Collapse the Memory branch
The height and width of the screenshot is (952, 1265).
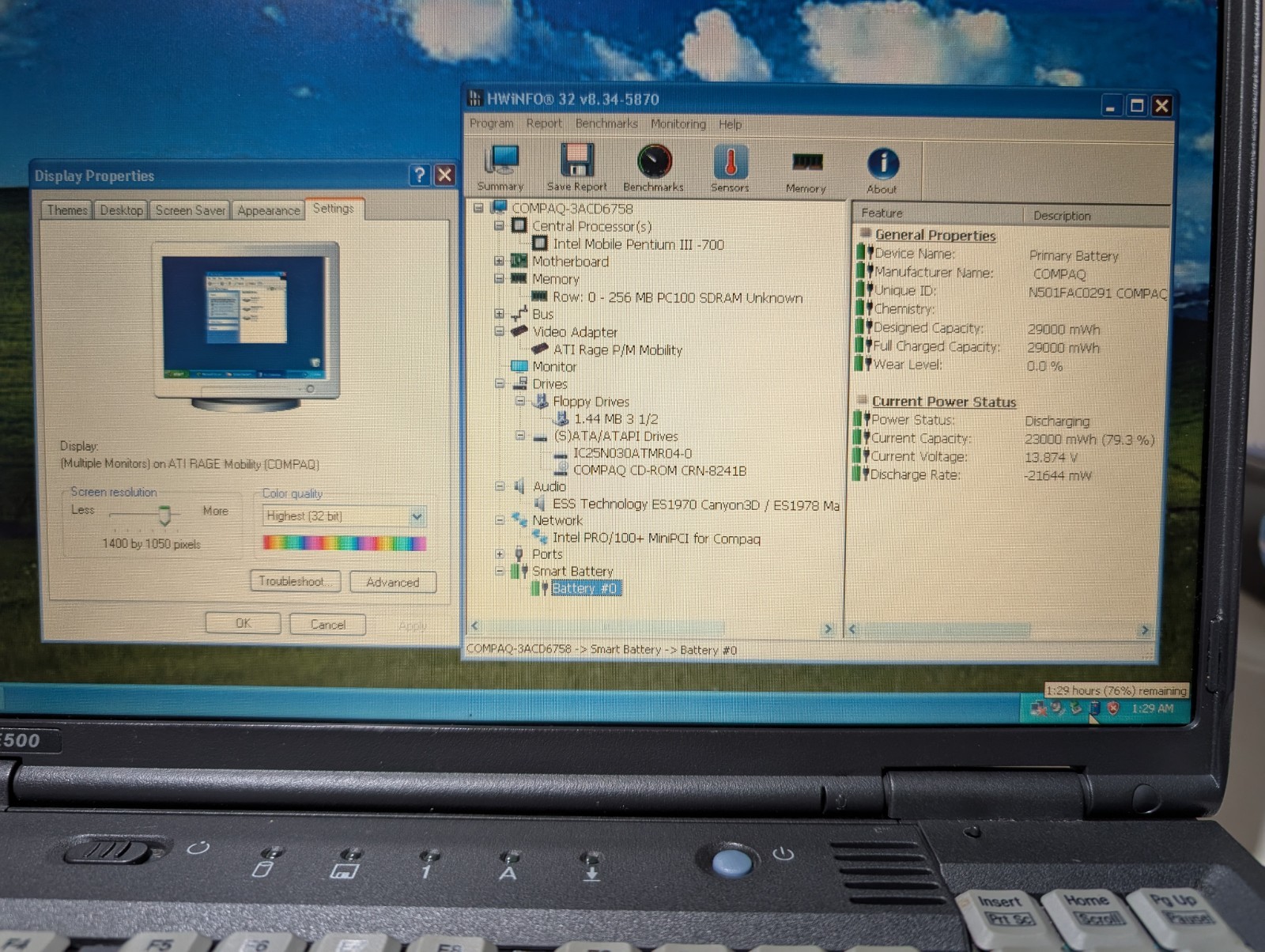pyautogui.click(x=500, y=278)
